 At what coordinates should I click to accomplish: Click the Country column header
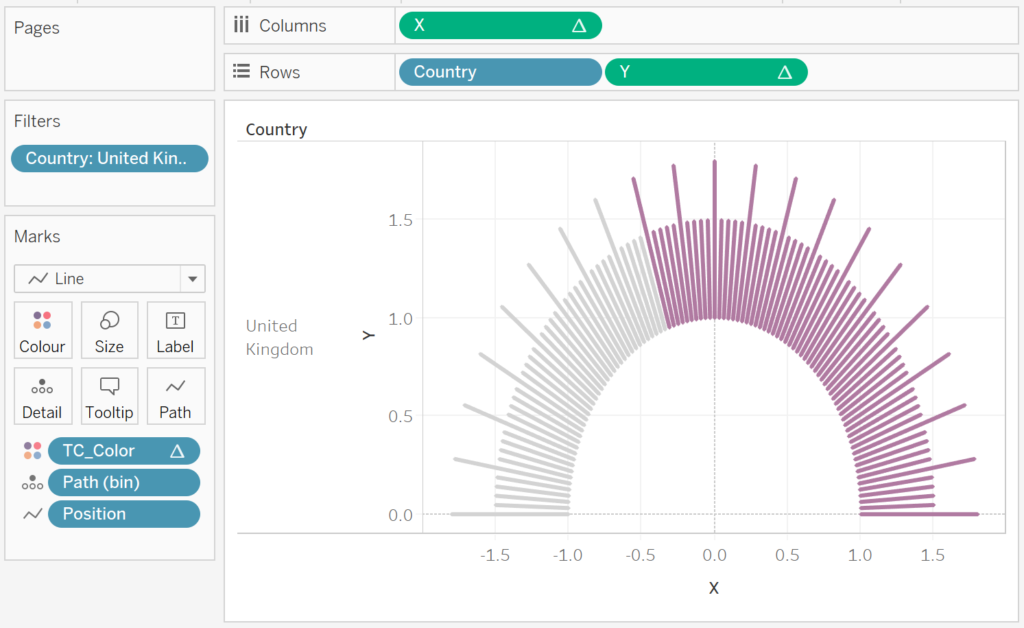tap(276, 129)
